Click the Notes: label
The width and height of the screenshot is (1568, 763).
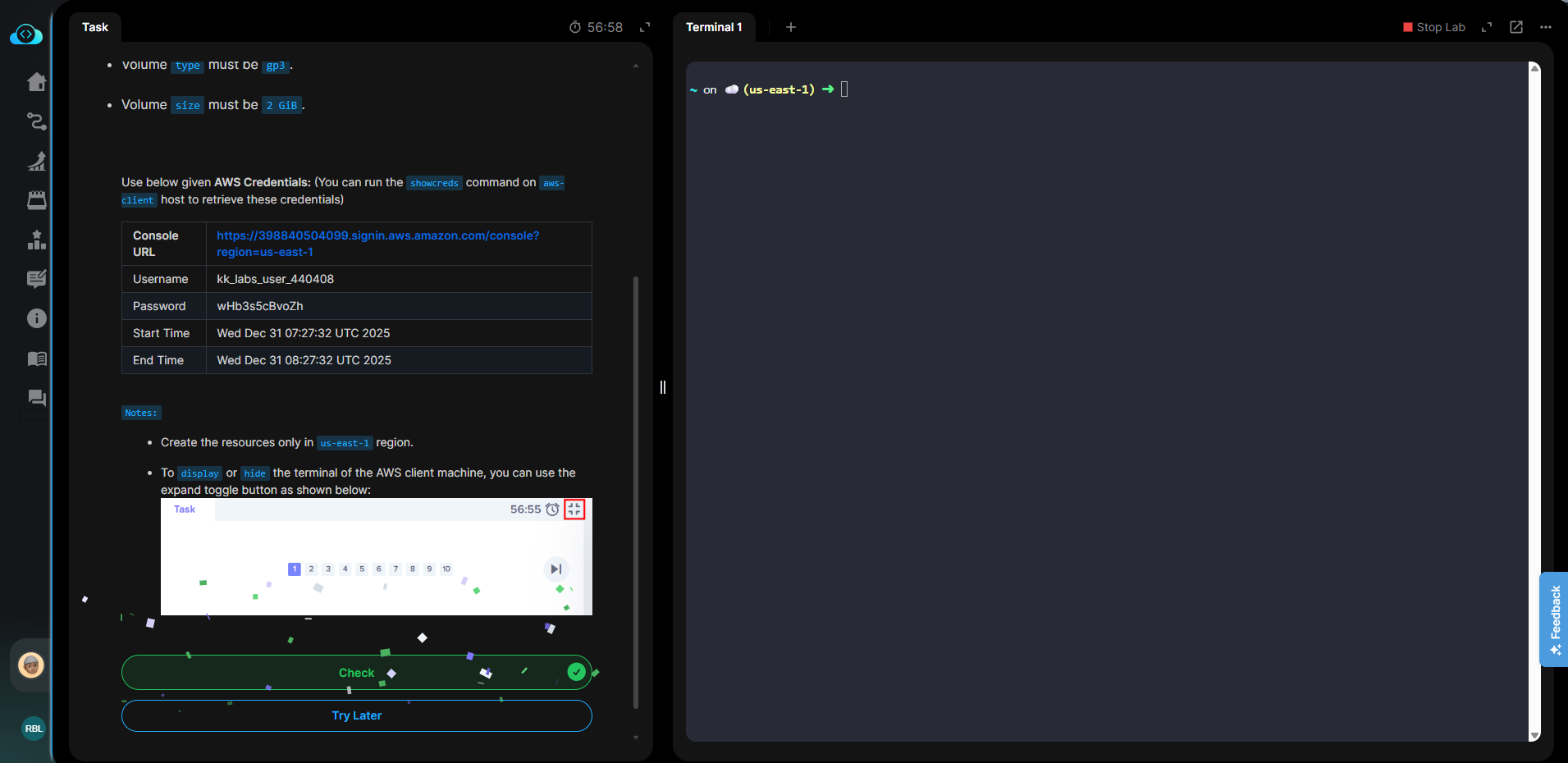[x=141, y=413]
